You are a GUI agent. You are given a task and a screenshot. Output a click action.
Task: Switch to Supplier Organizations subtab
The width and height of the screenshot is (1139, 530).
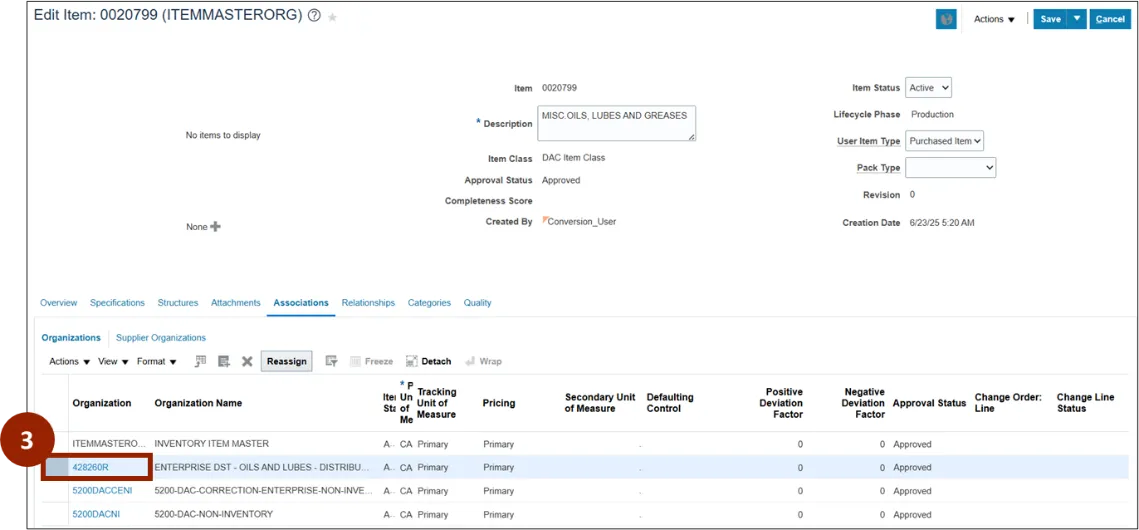[x=161, y=338]
